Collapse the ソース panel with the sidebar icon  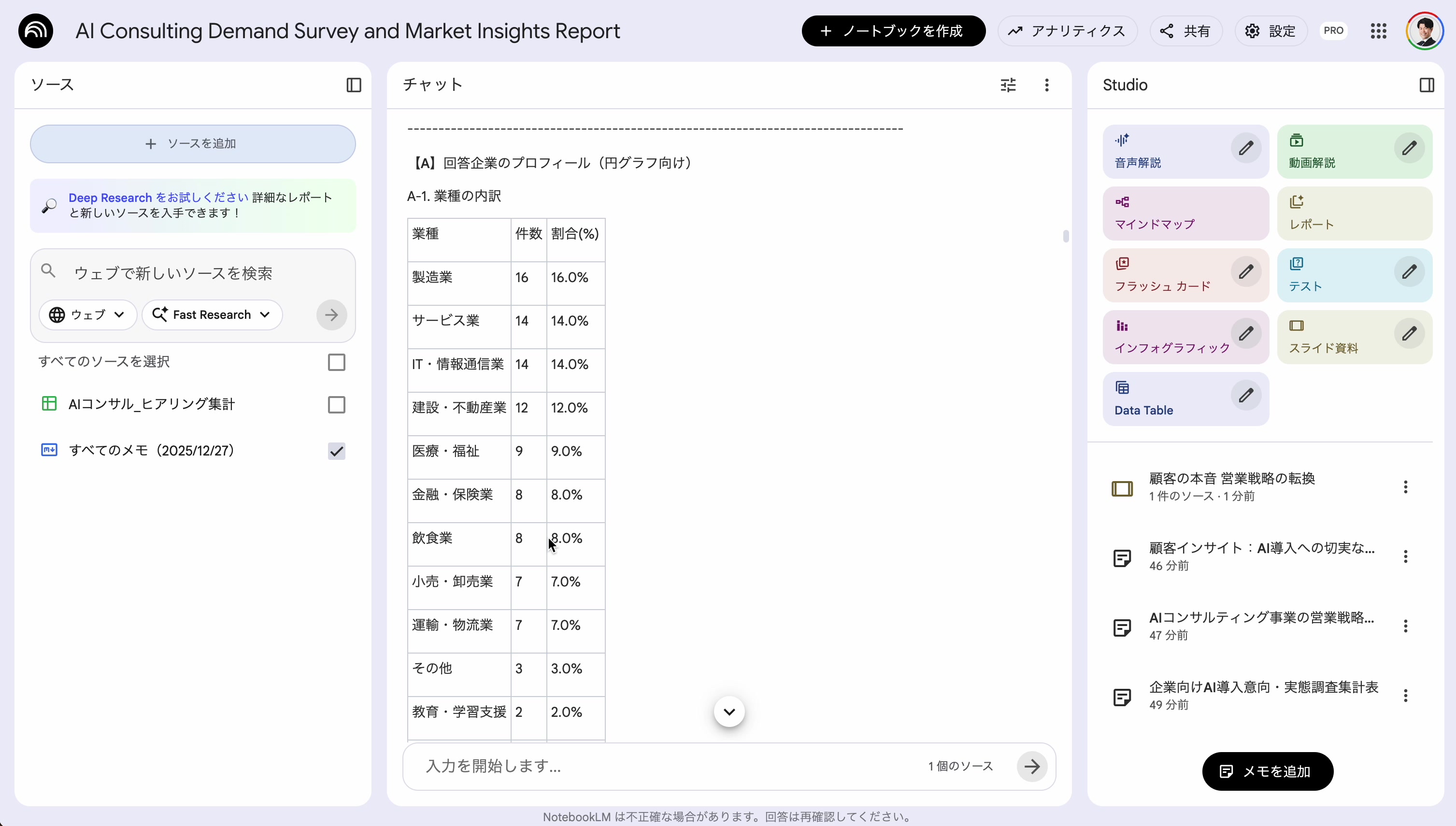pos(353,85)
